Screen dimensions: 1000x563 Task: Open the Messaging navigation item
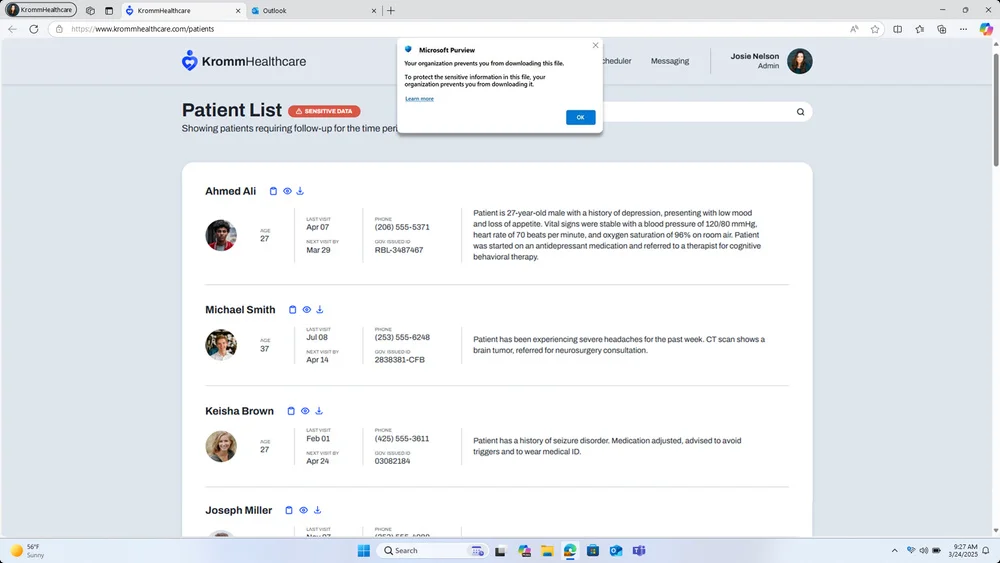[x=670, y=61]
